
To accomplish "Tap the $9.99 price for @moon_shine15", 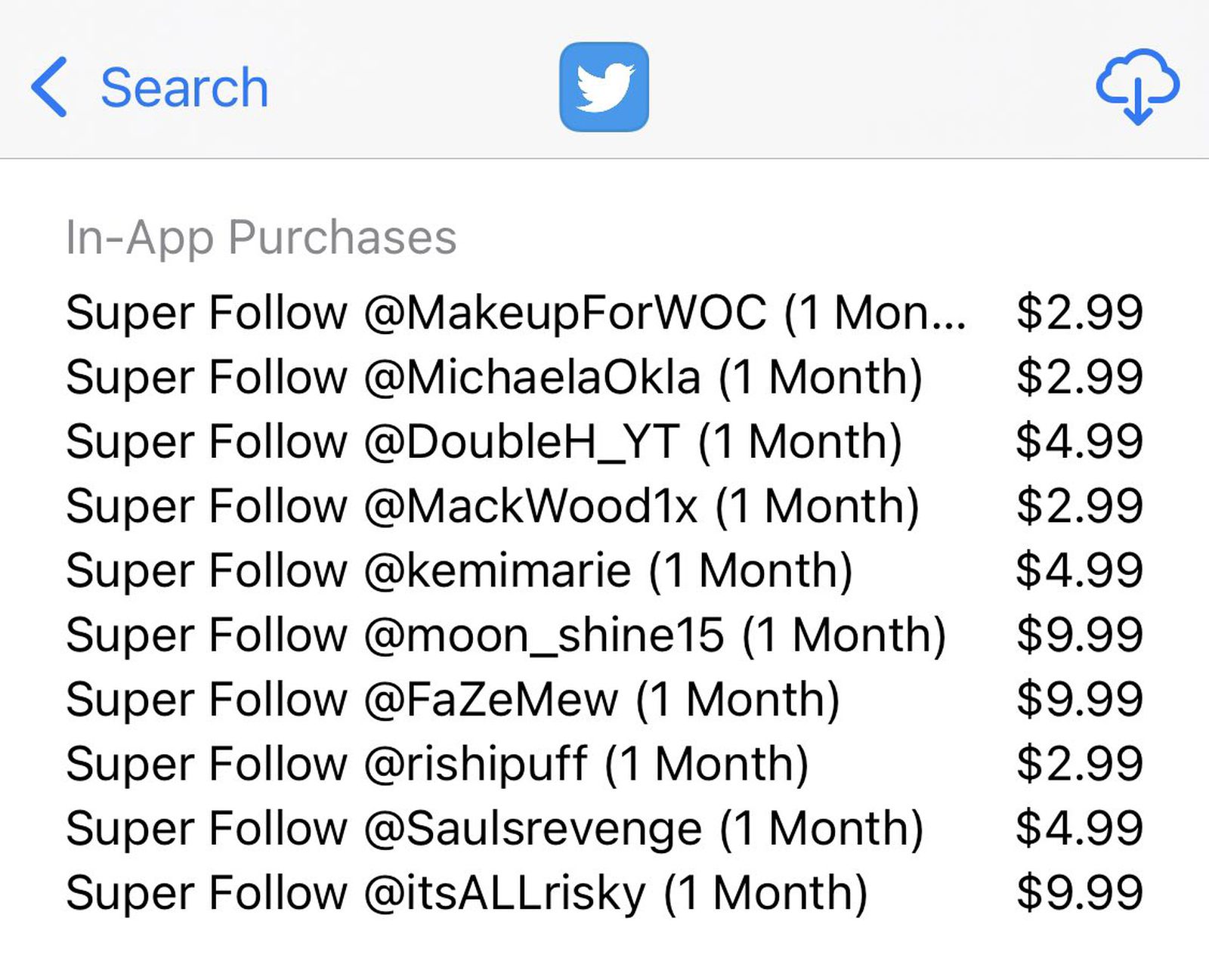I will coord(1079,635).
